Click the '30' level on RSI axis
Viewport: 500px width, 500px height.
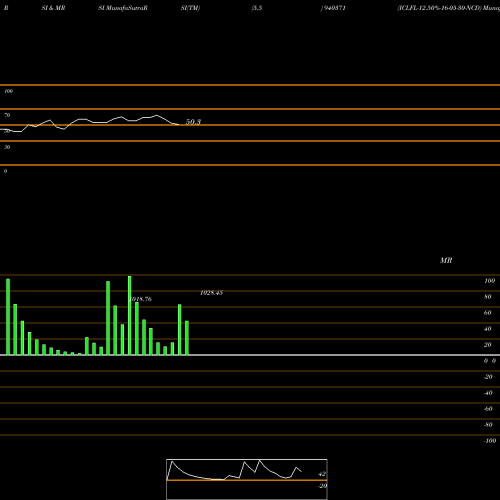click(7, 147)
